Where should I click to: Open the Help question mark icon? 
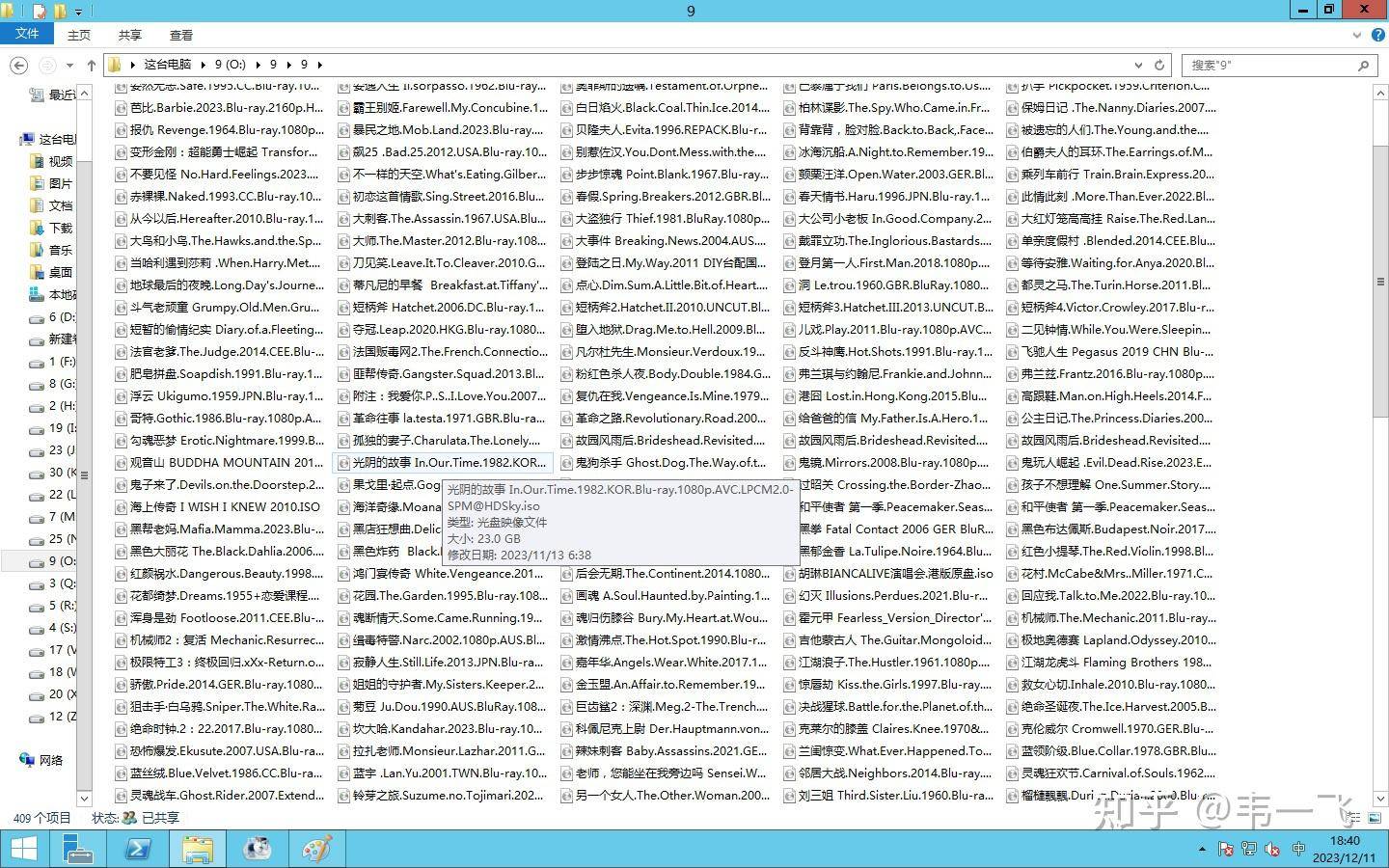[x=1377, y=34]
